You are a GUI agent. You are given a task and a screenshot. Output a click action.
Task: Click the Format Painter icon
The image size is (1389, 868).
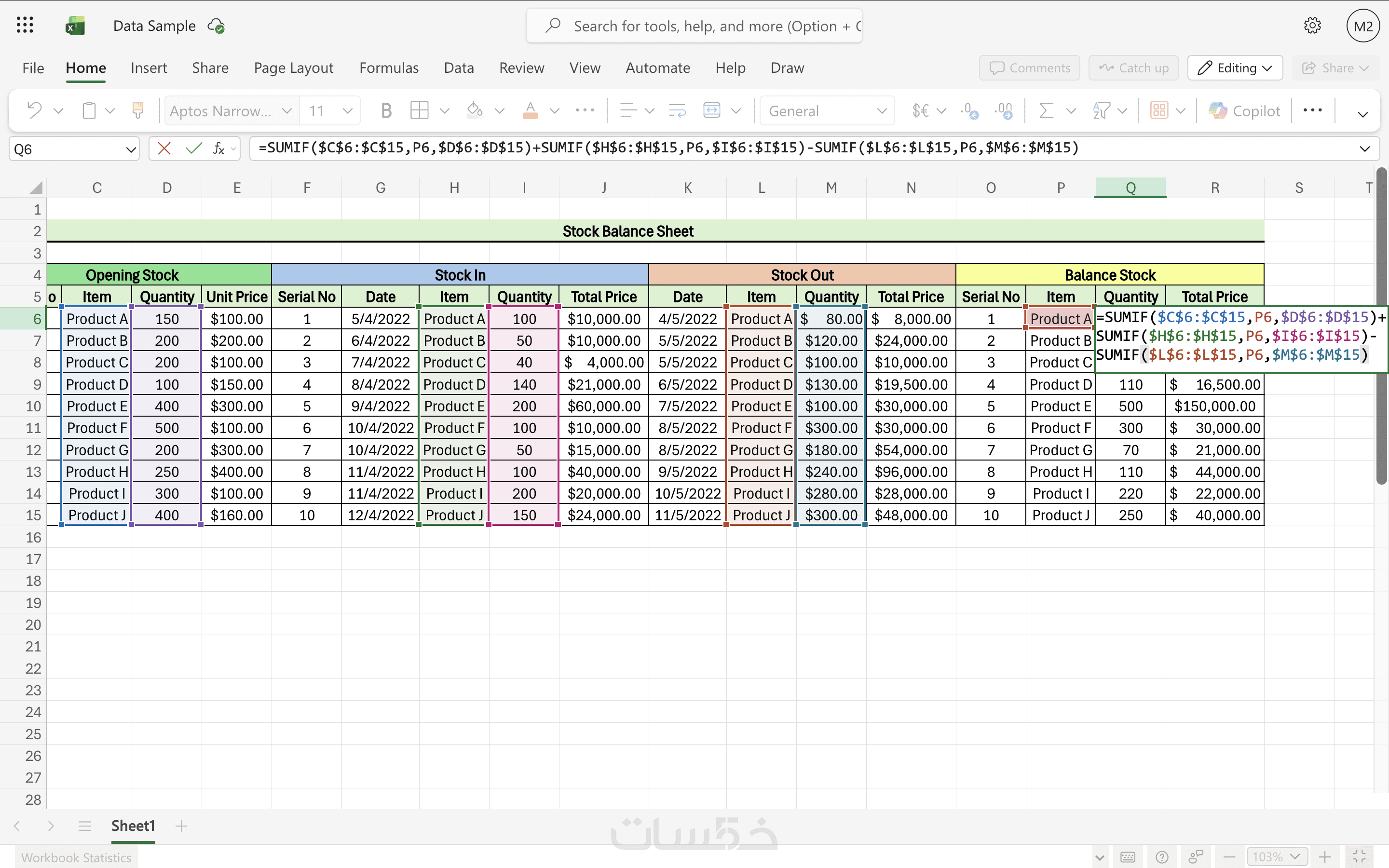point(138,110)
